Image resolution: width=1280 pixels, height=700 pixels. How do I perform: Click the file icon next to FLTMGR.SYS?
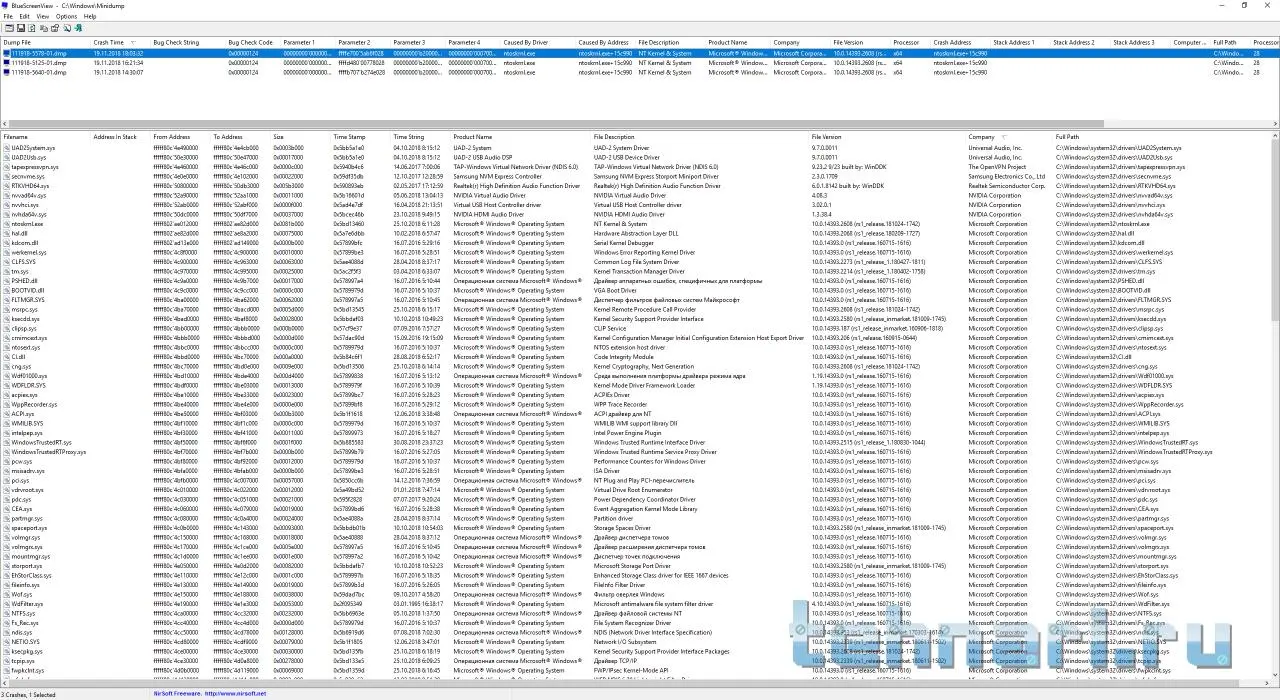pos(6,300)
